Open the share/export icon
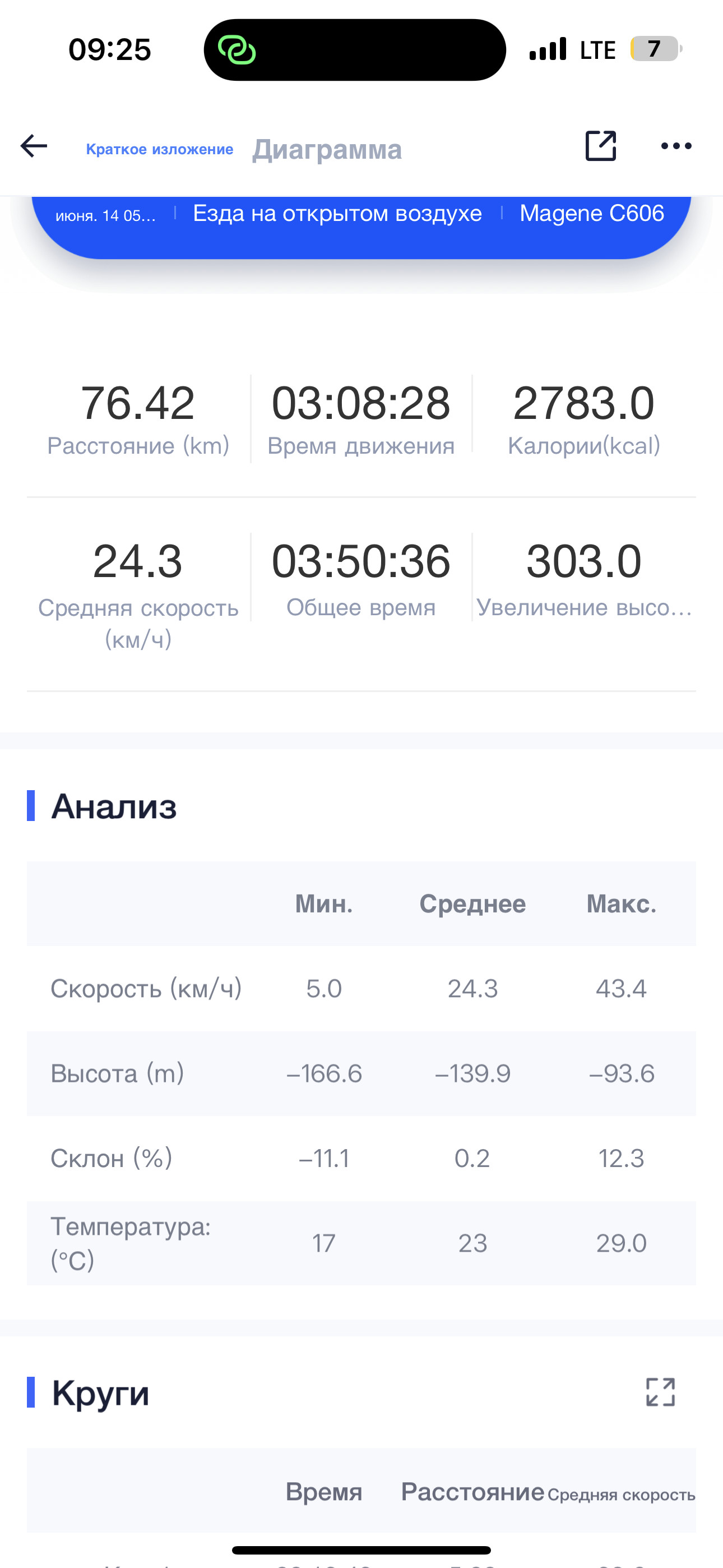723x1568 pixels. click(601, 146)
